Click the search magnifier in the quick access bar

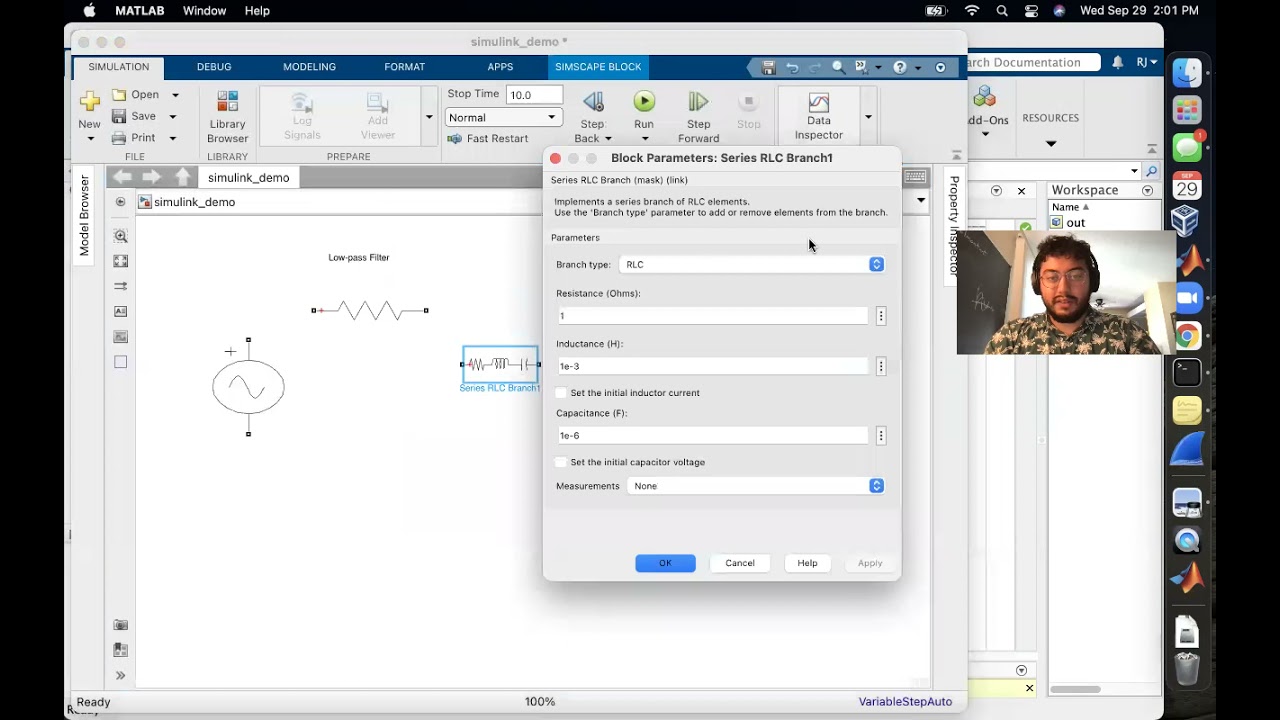pos(838,67)
